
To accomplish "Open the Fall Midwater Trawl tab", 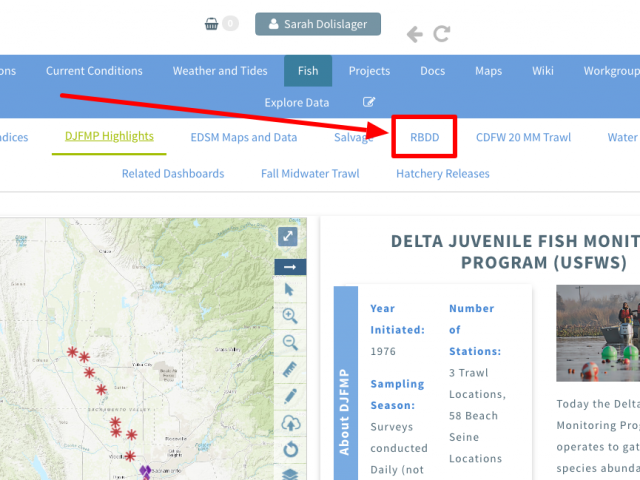I will (310, 174).
